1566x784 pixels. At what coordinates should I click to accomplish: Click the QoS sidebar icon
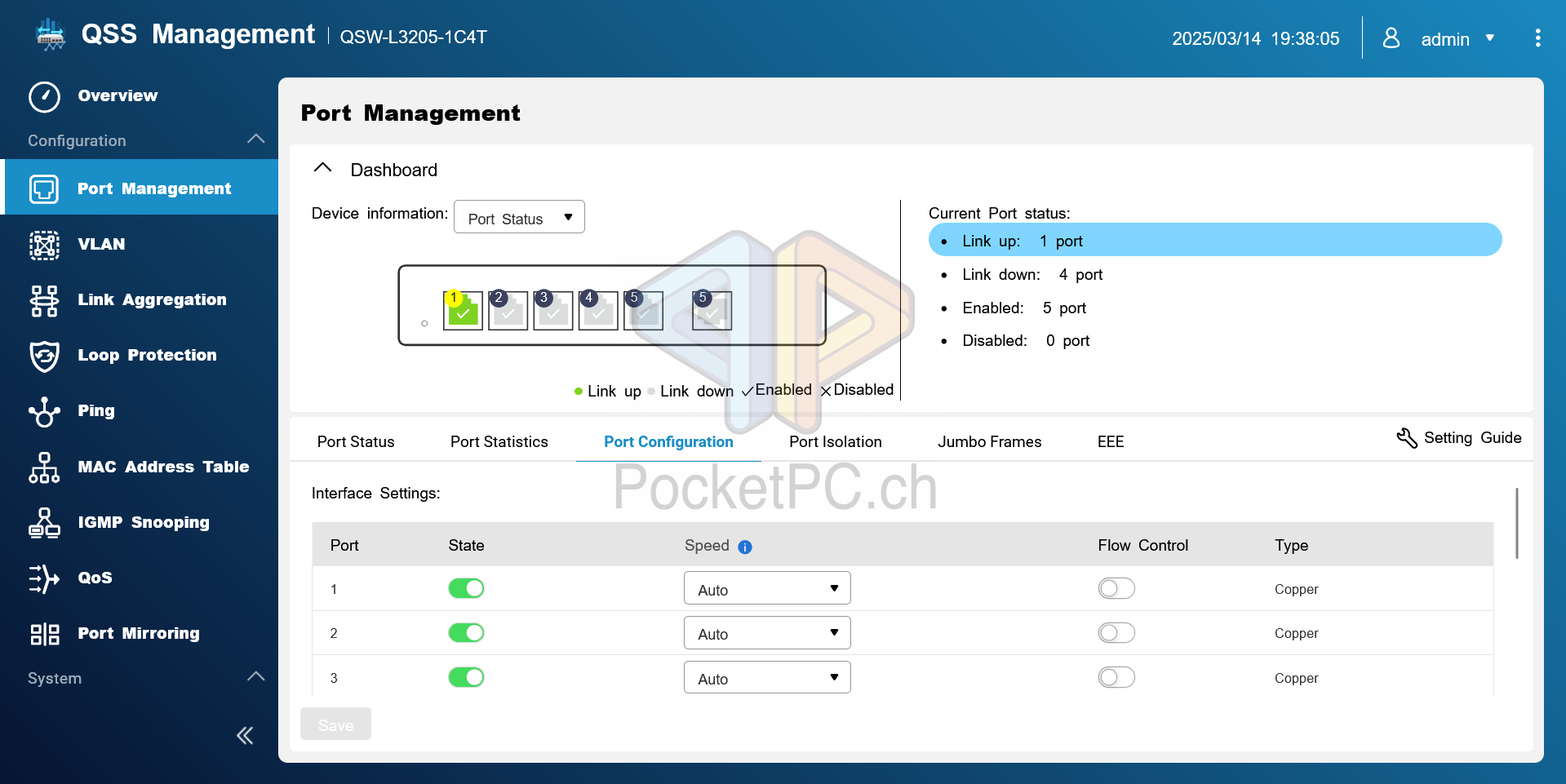(44, 578)
